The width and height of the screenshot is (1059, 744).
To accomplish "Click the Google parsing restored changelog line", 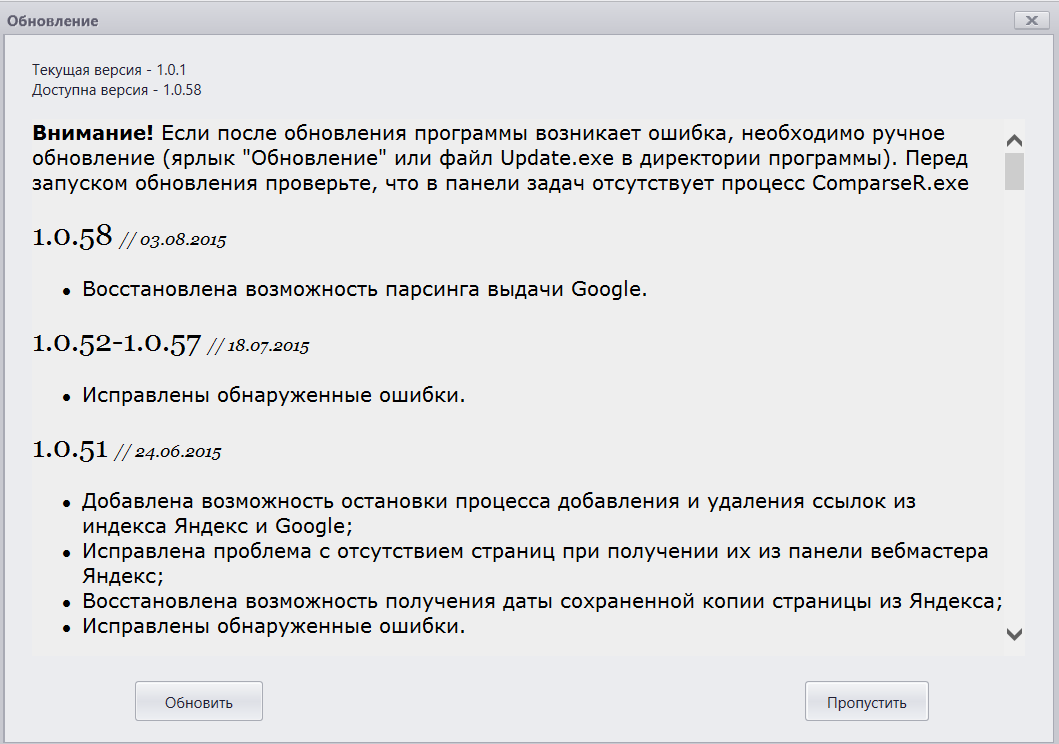I will pyautogui.click(x=365, y=290).
